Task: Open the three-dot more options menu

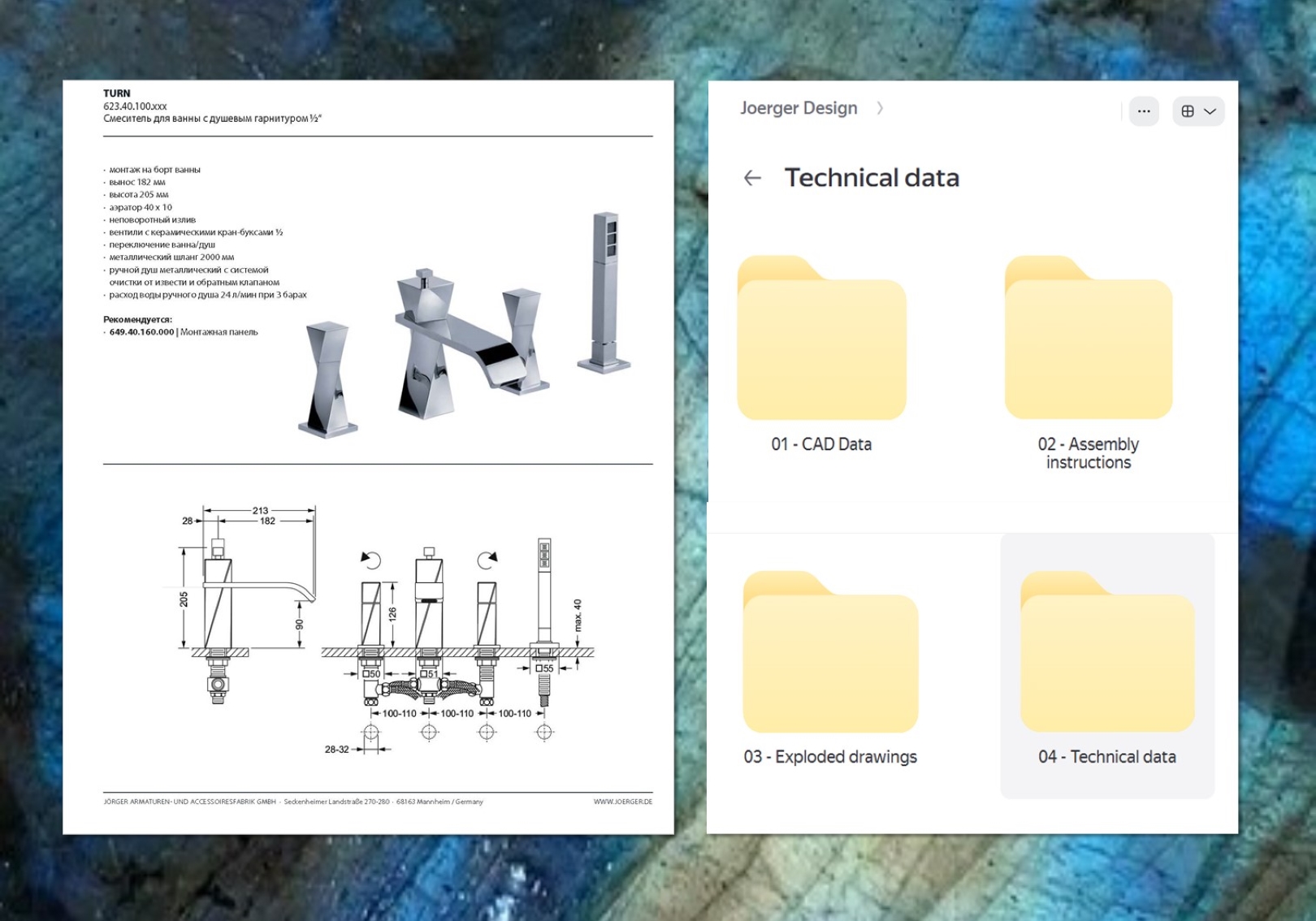Action: click(x=1144, y=111)
